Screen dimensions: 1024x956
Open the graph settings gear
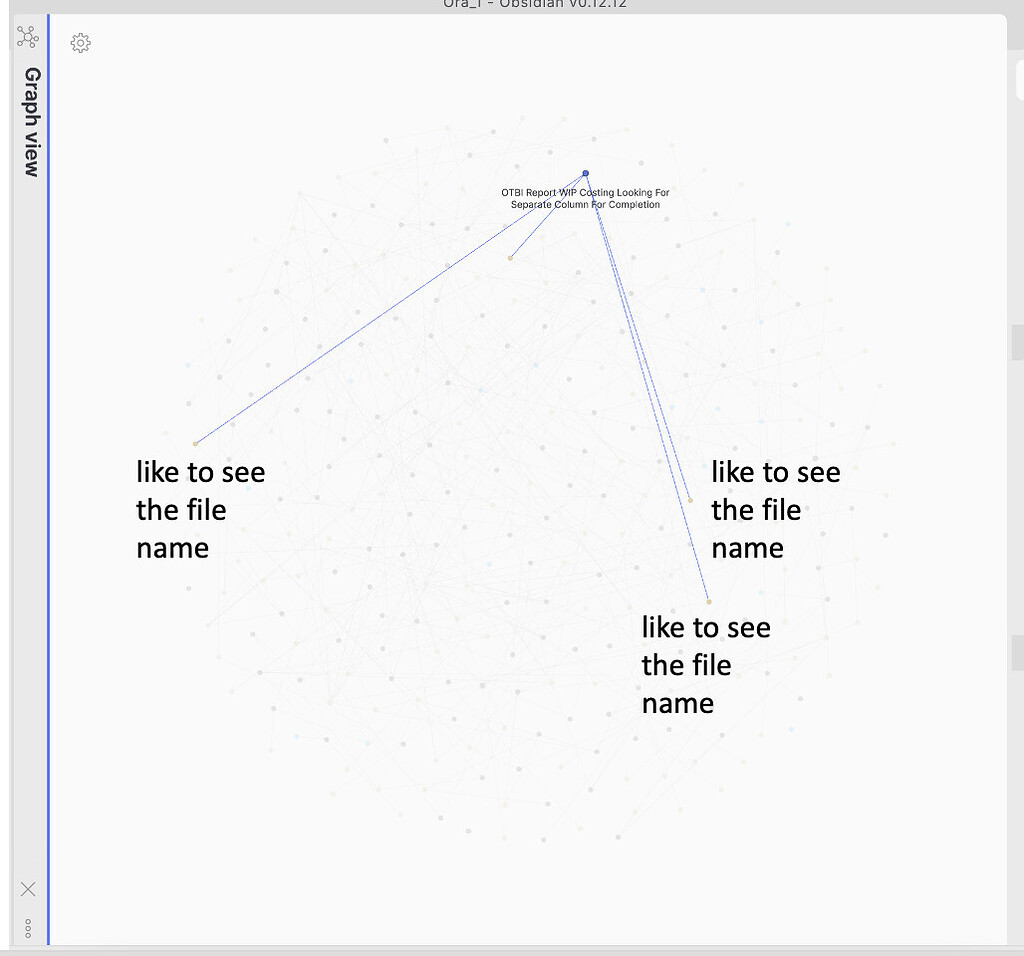pos(81,43)
